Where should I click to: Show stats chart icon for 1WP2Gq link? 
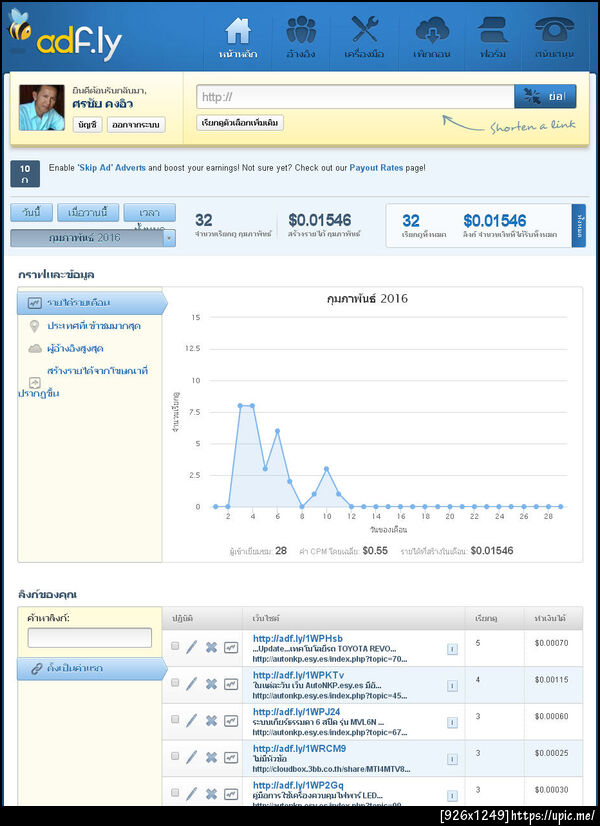(231, 793)
